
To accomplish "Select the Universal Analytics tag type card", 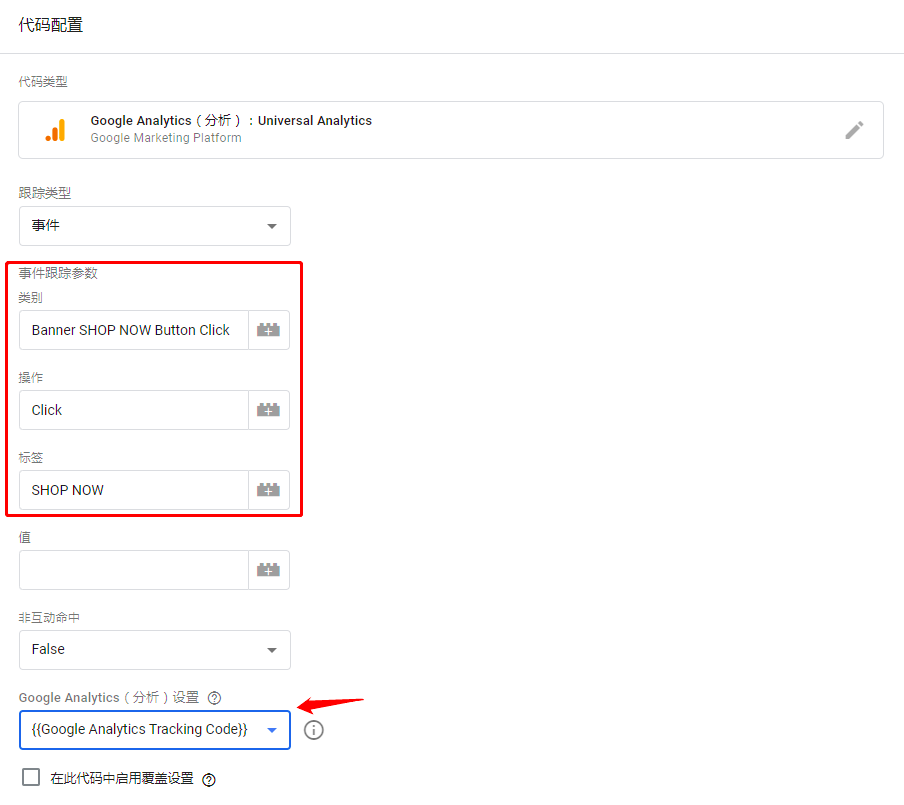I will [x=451, y=130].
